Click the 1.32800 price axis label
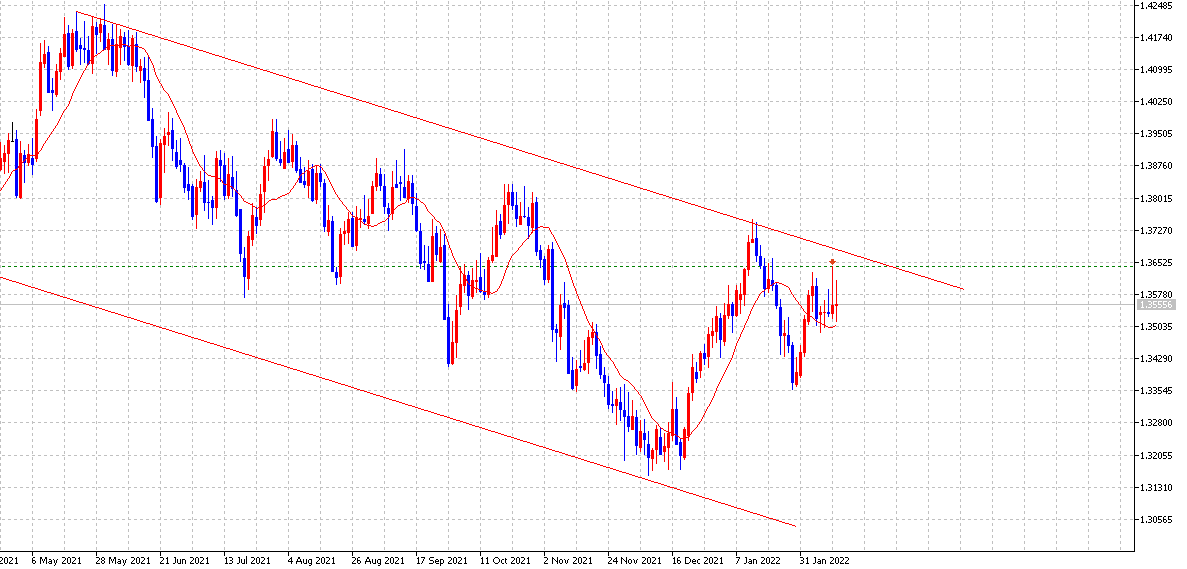 (1157, 423)
